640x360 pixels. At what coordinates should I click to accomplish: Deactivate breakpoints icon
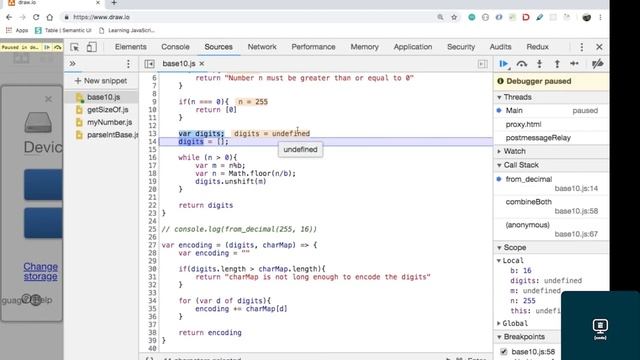(x=598, y=64)
